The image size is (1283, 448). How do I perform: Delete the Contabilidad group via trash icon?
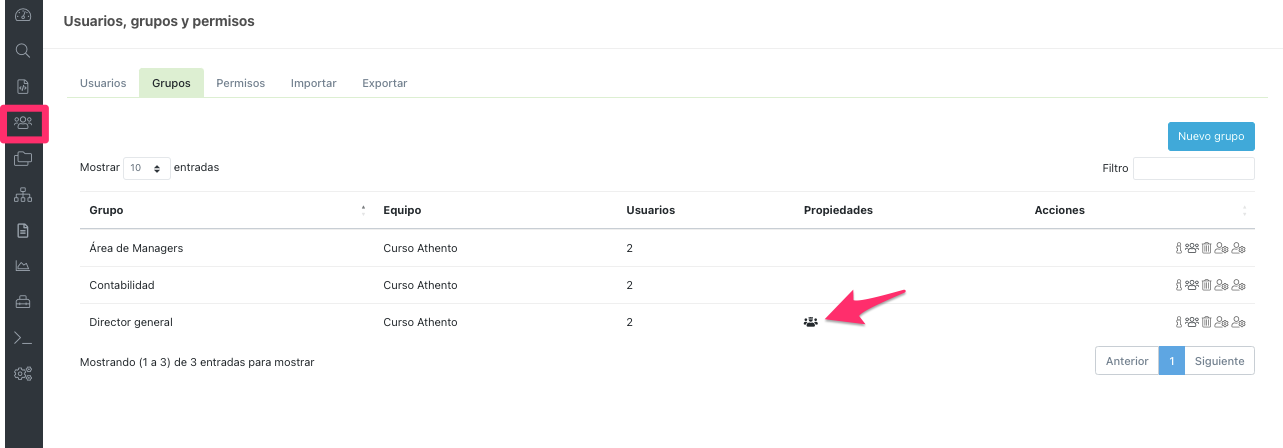pyautogui.click(x=1206, y=285)
